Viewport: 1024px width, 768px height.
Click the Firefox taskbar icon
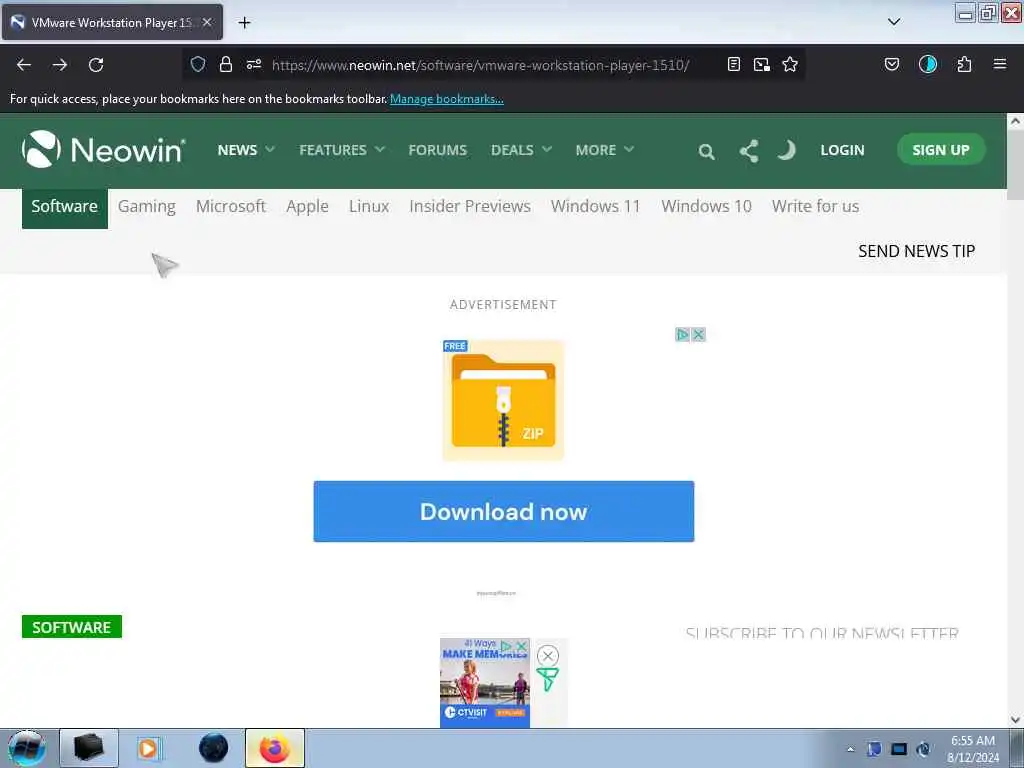275,748
